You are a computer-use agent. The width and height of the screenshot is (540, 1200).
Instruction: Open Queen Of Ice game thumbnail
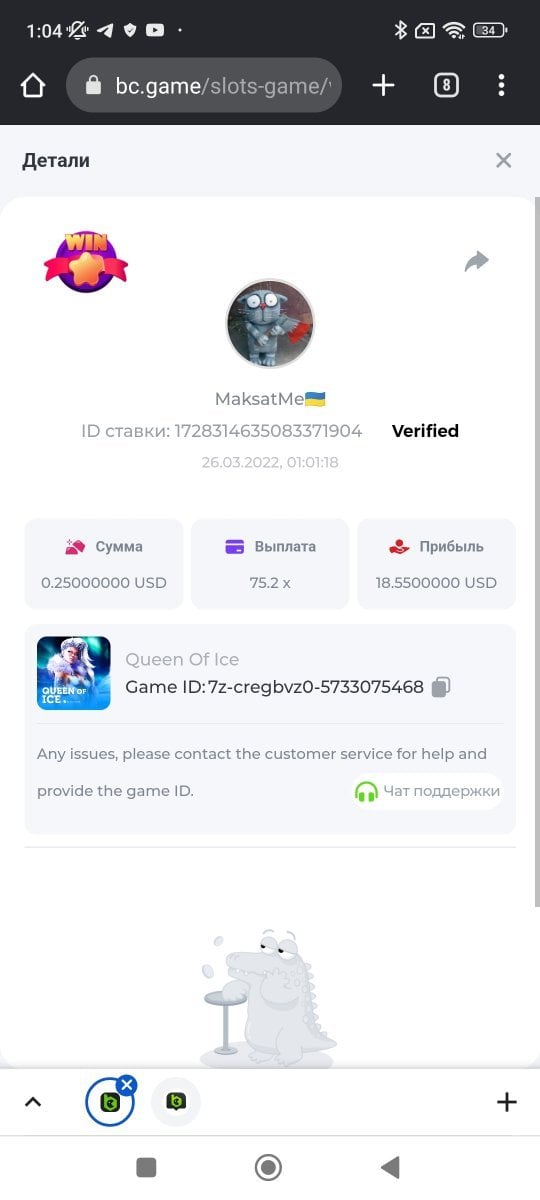tap(74, 673)
